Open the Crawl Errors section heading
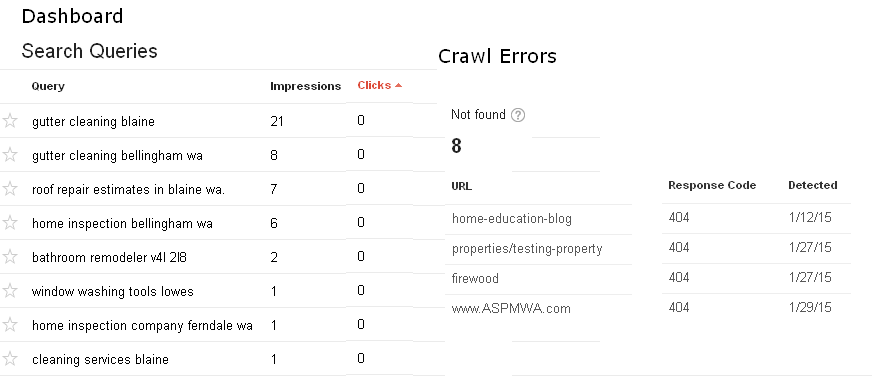 497,56
